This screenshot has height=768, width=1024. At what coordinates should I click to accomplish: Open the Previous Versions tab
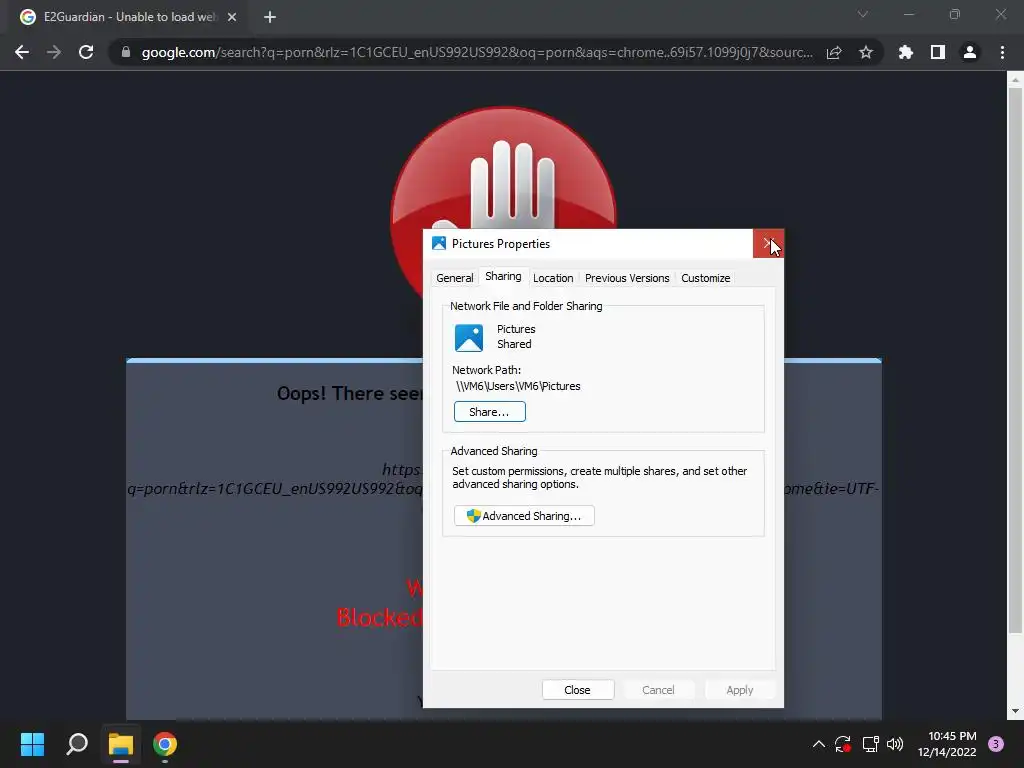point(627,278)
